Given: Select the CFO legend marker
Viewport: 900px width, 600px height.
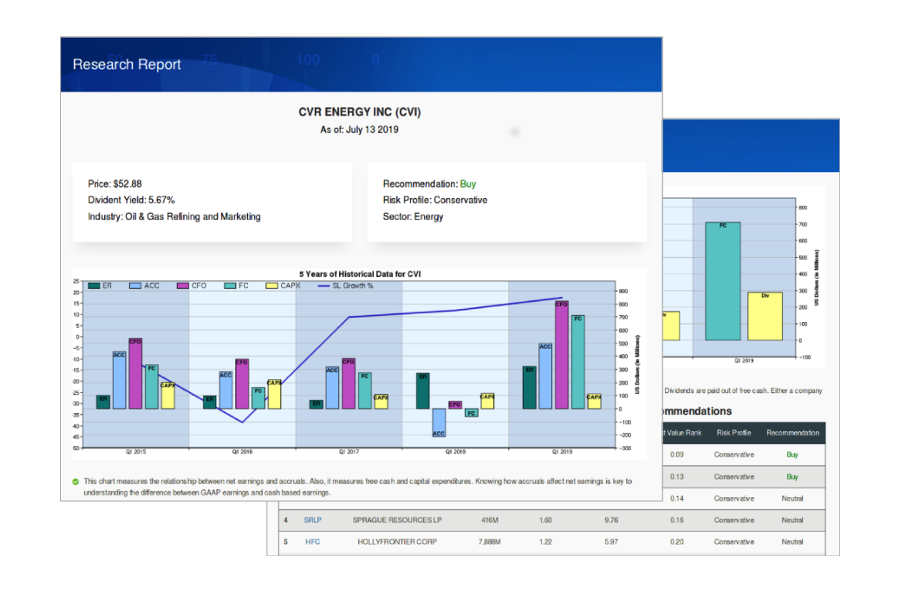Looking at the screenshot, I should coord(183,286).
